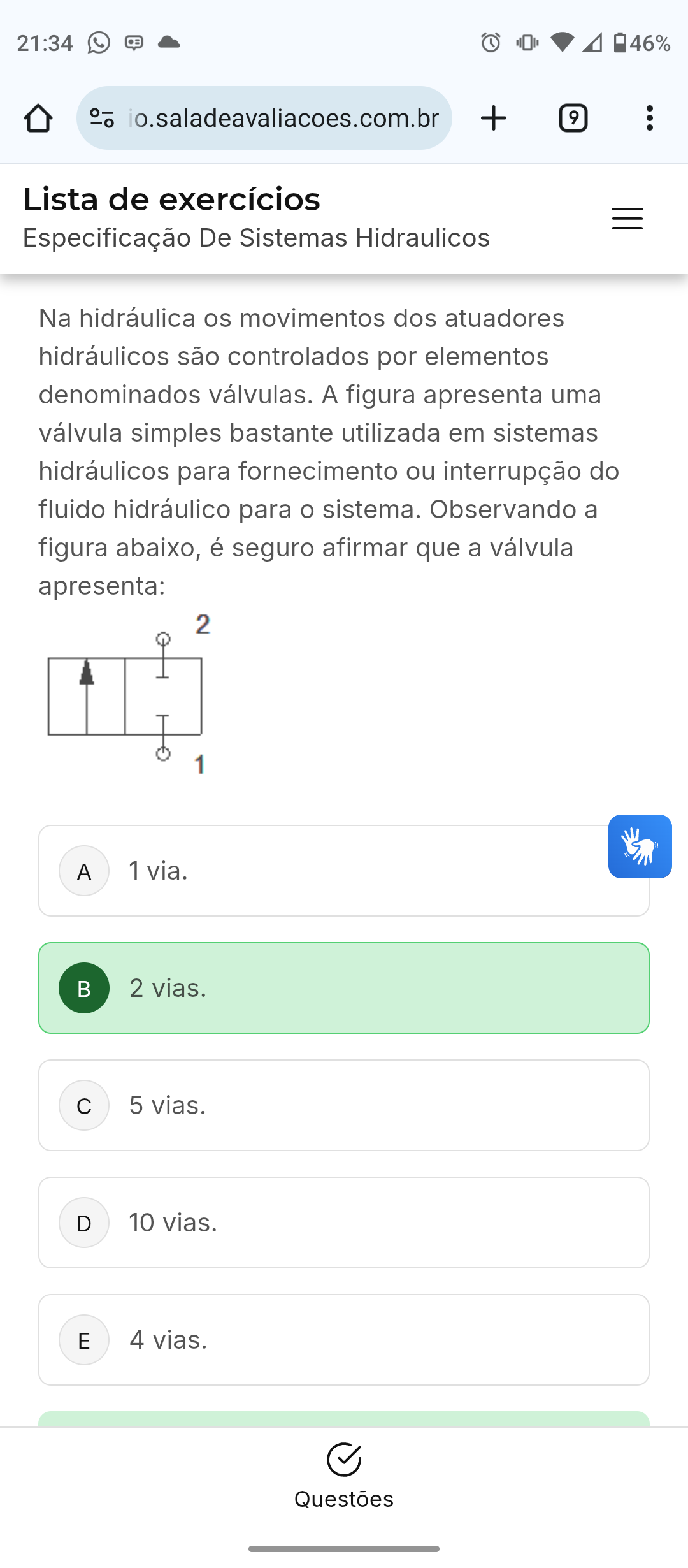Select option C circle, 5 vias

(84, 1105)
